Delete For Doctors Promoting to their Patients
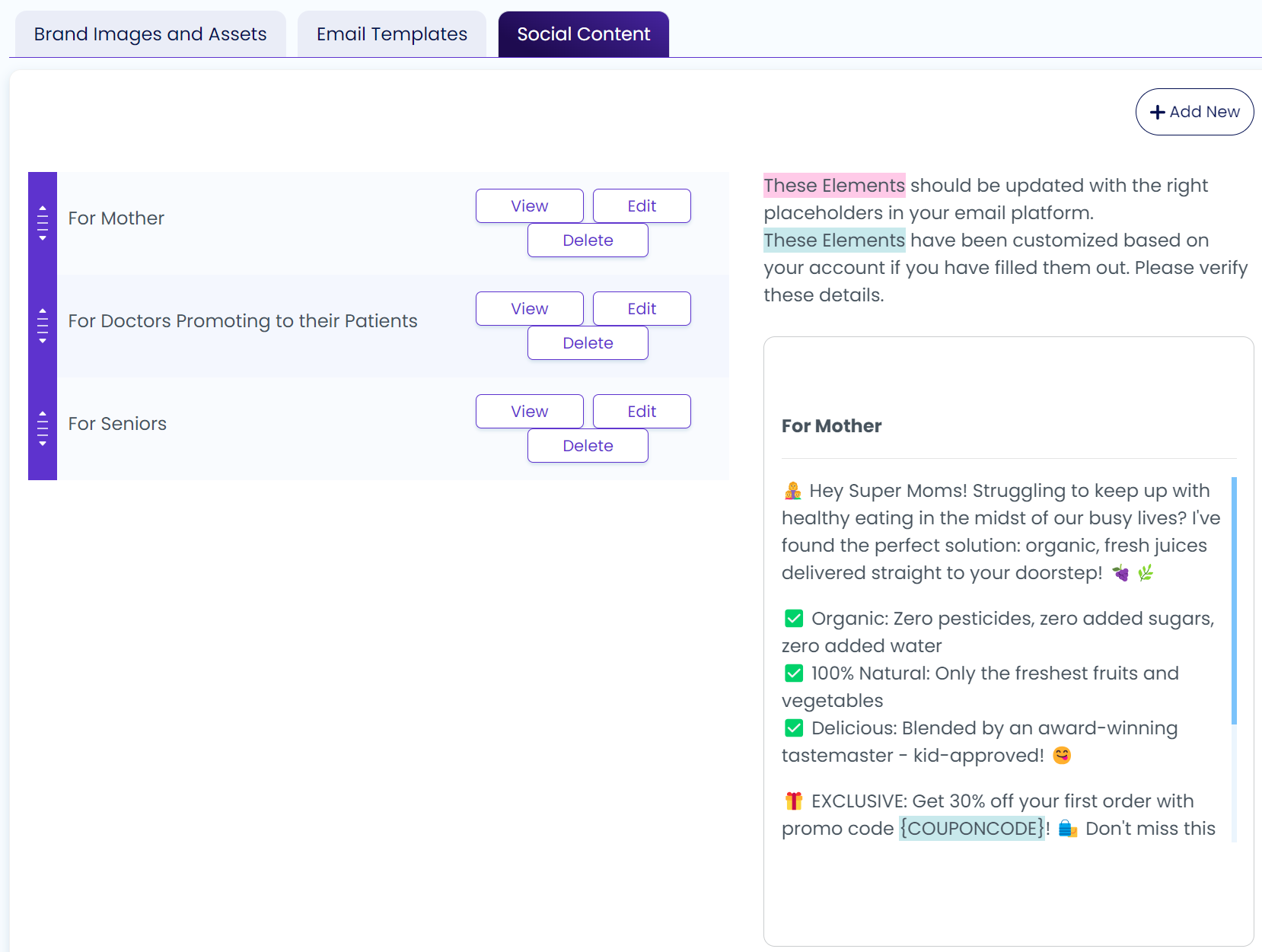This screenshot has width=1262, height=952. tap(588, 343)
